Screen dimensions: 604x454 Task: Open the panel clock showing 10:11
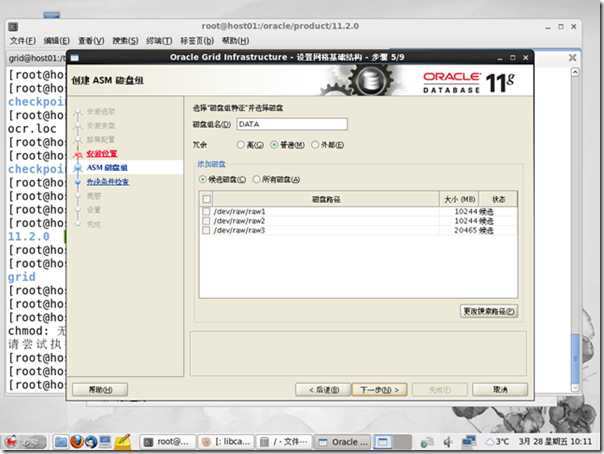555,442
